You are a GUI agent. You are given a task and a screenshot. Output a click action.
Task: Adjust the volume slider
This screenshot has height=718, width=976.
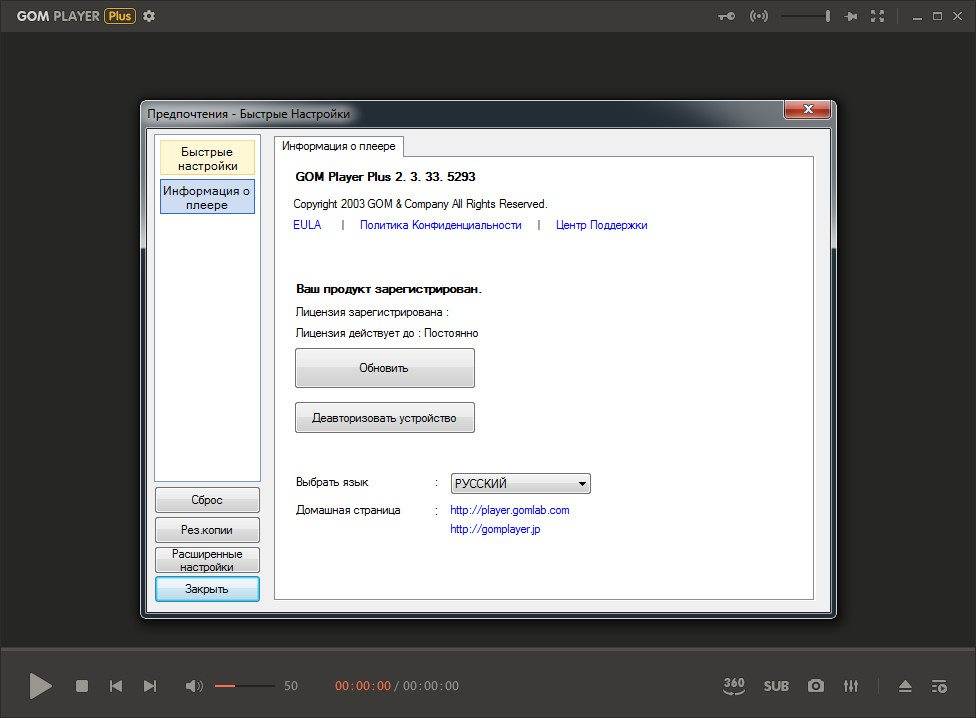point(244,686)
